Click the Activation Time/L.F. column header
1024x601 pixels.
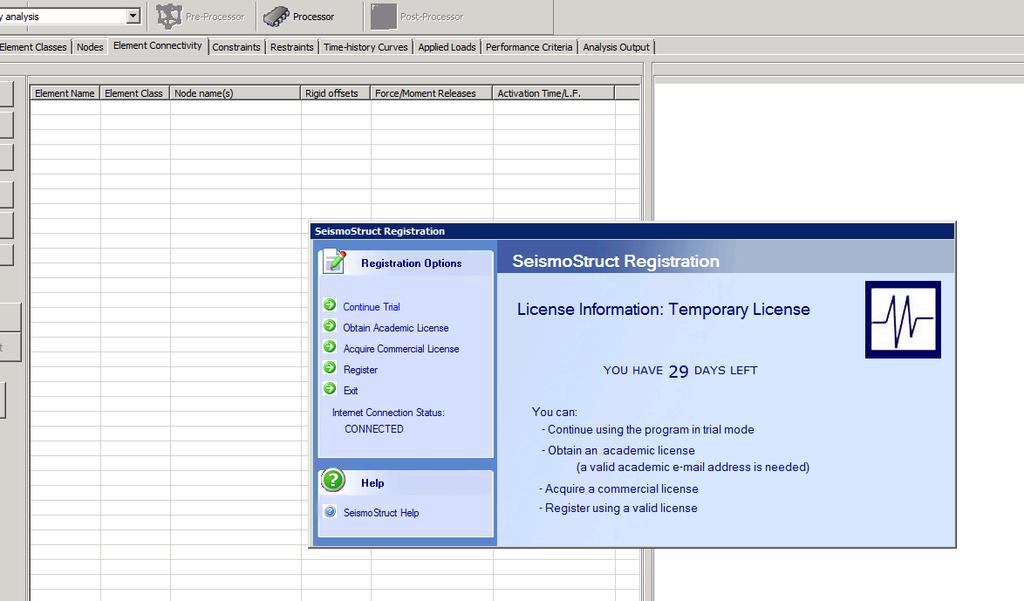point(554,93)
